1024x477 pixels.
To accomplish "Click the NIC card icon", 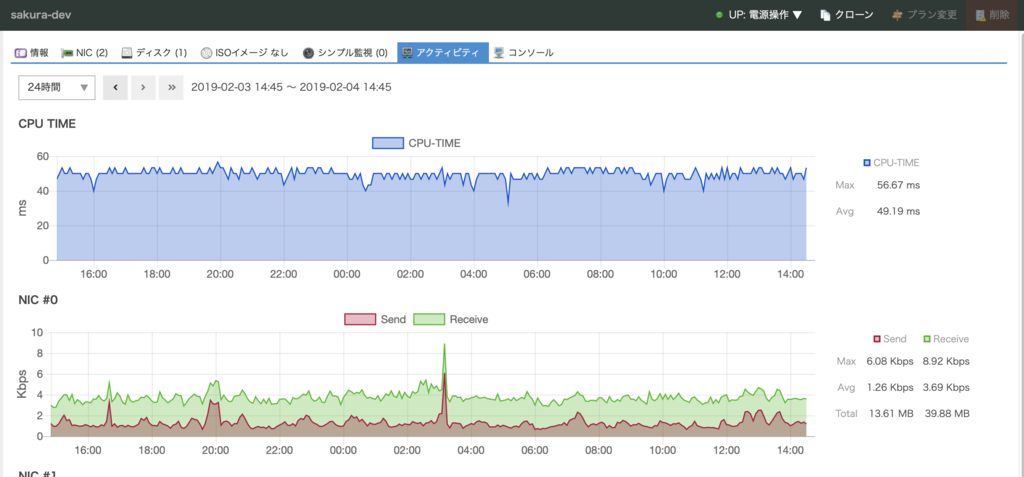I will [67, 53].
